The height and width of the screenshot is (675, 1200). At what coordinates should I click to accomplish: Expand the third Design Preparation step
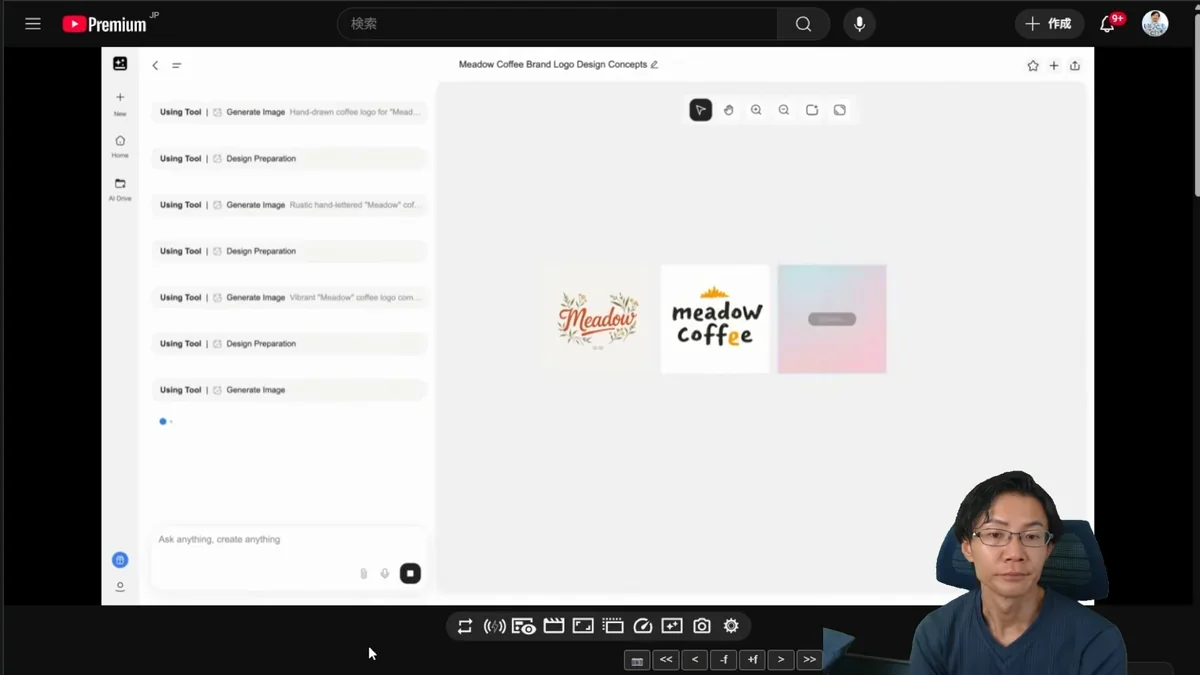pyautogui.click(x=290, y=343)
